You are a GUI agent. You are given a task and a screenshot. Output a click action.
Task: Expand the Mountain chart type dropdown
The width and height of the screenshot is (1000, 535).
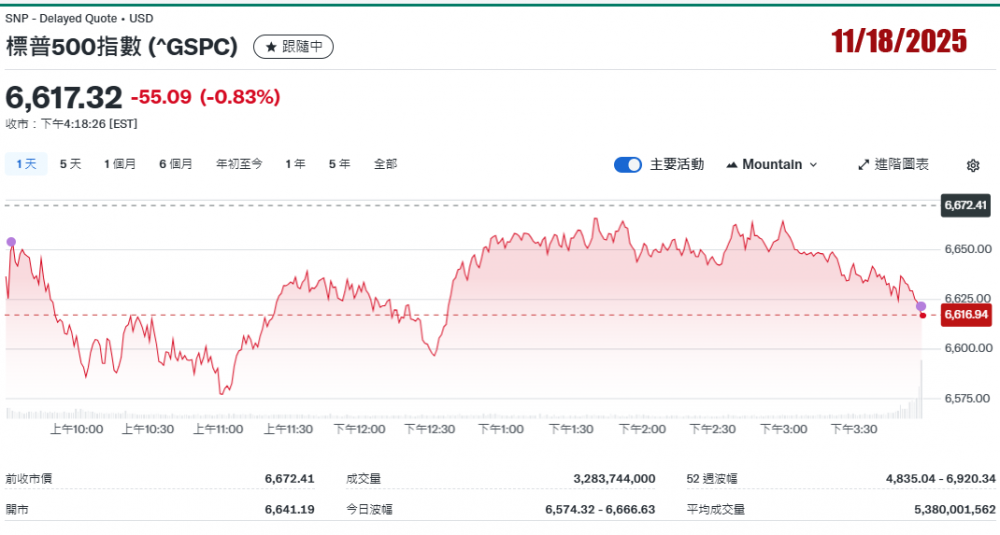(771, 165)
